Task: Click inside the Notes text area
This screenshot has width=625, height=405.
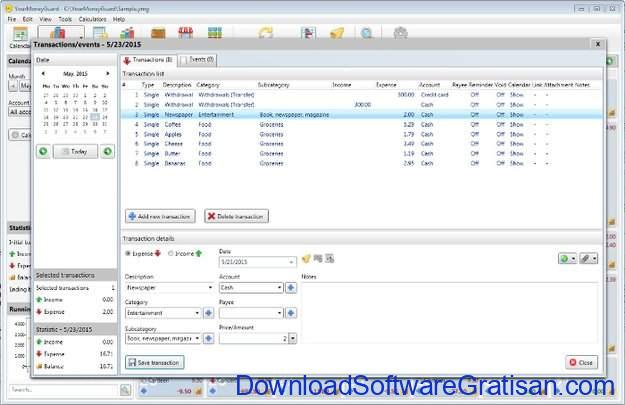Action: (x=449, y=313)
